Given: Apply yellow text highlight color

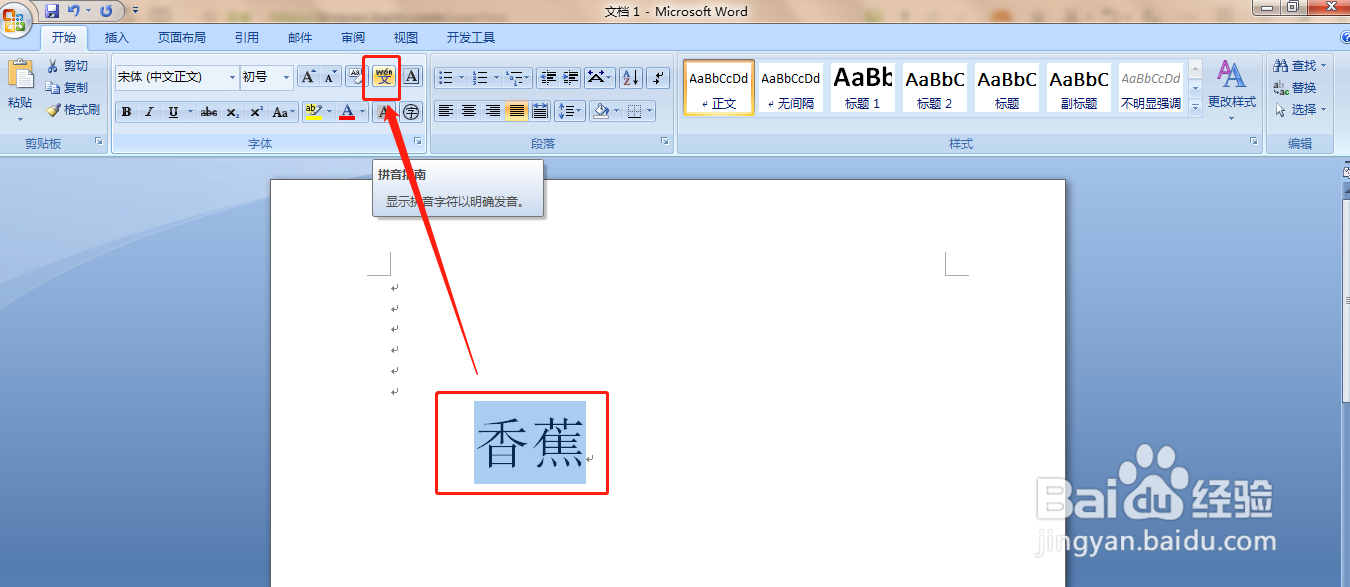Looking at the screenshot, I should [313, 112].
